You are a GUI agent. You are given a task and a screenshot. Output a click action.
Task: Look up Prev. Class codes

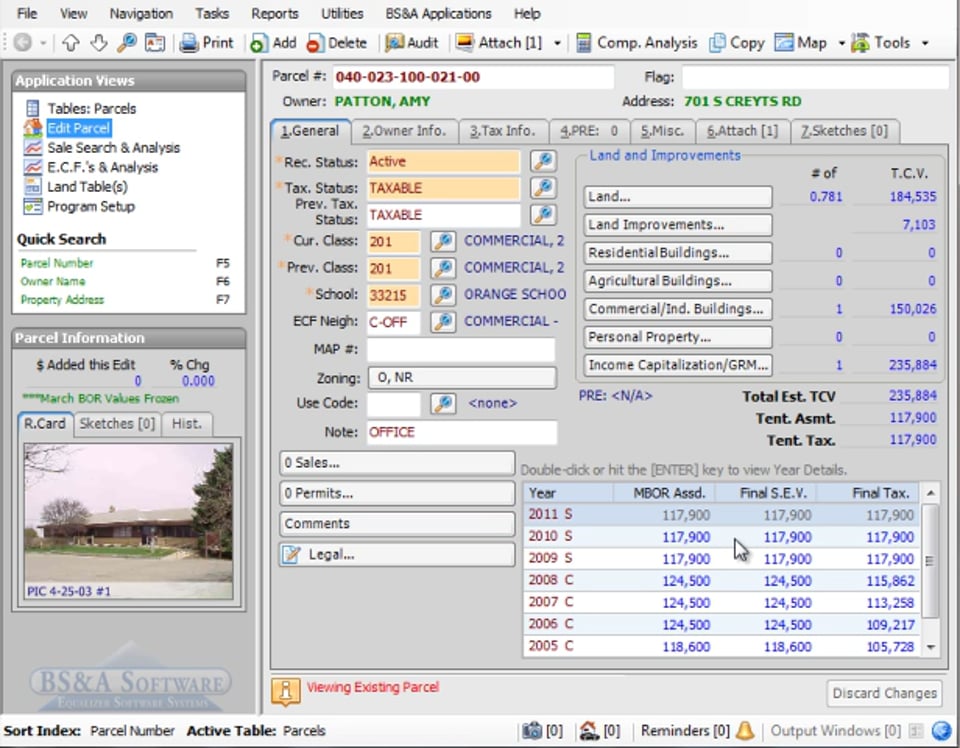(x=443, y=268)
